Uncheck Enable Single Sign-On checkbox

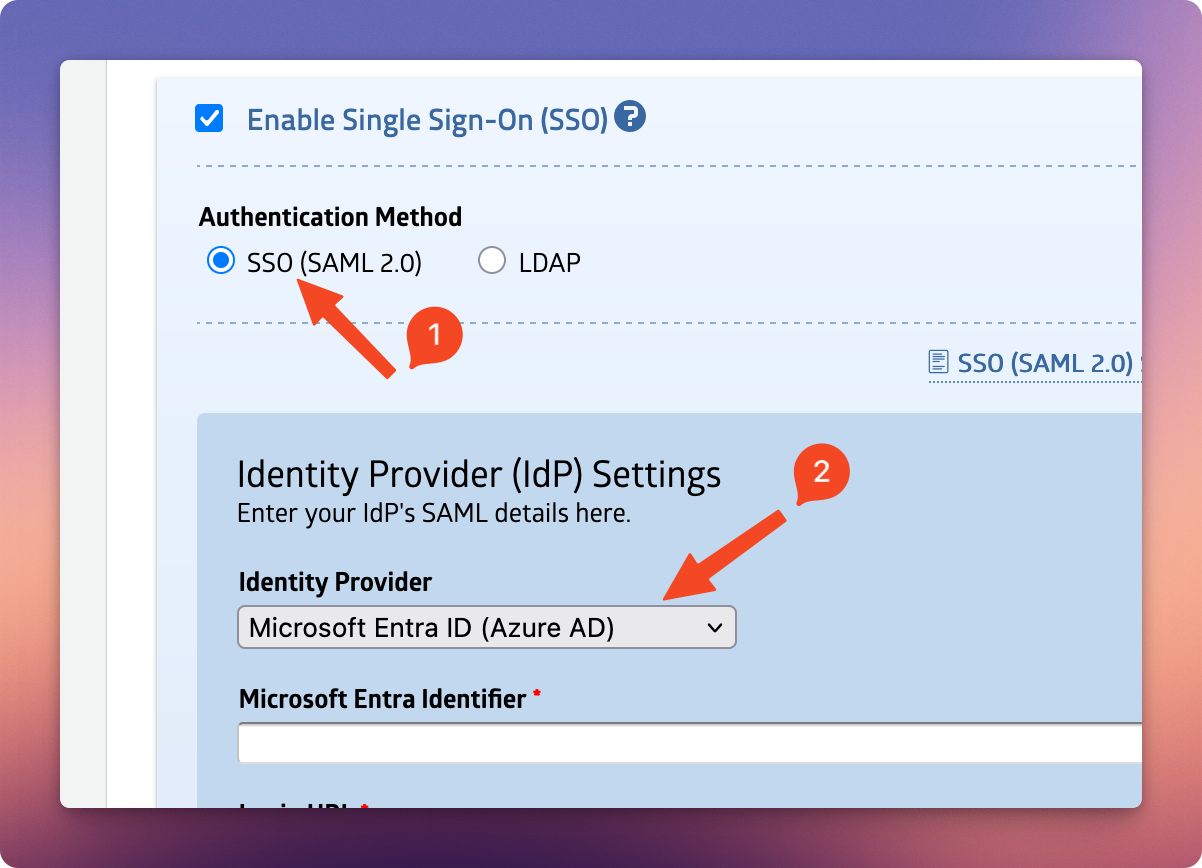pos(209,119)
